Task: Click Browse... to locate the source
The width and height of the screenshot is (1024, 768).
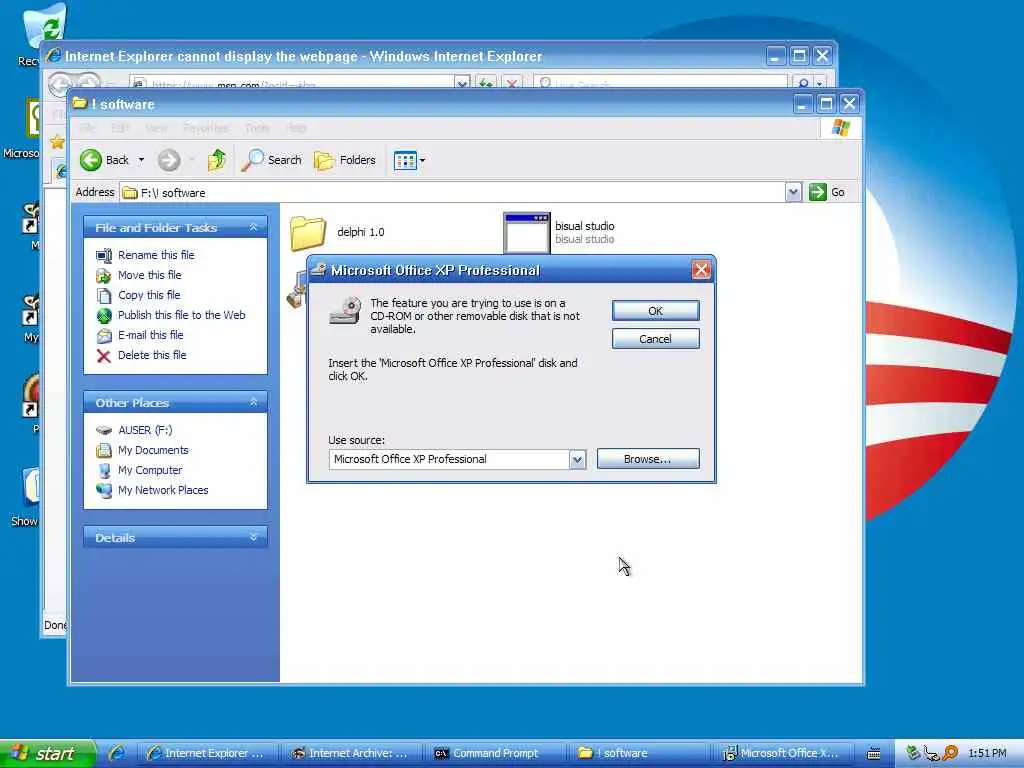Action: point(647,459)
